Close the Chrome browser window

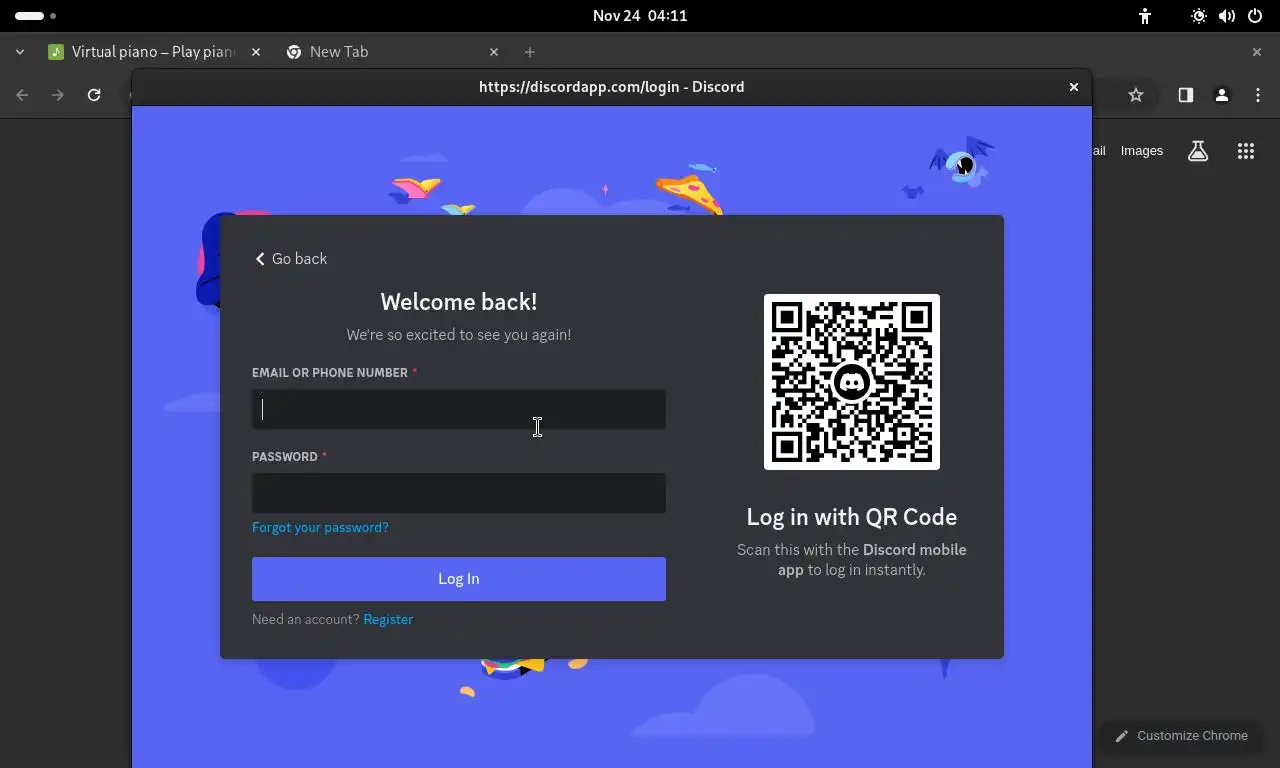coord(1258,52)
